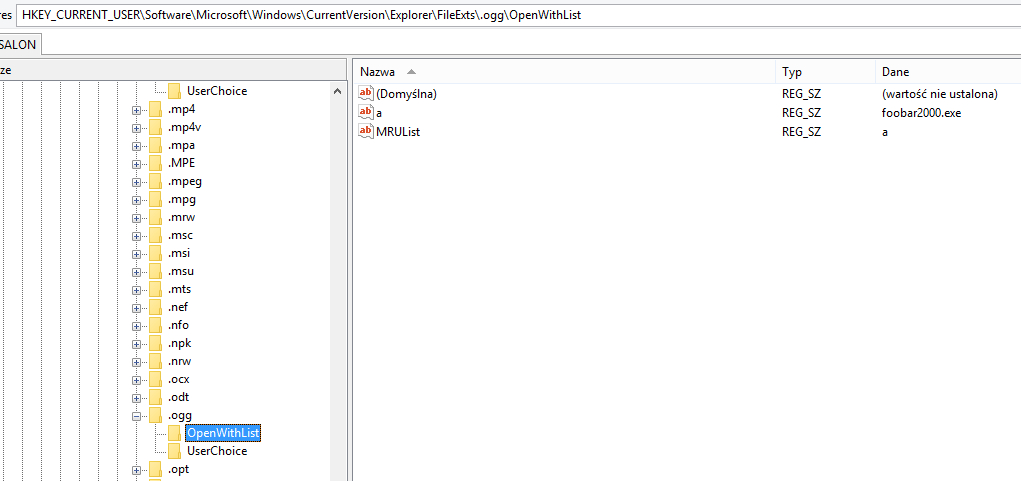Sort values by Dane column header
Image resolution: width=1021 pixels, height=481 pixels.
click(948, 72)
